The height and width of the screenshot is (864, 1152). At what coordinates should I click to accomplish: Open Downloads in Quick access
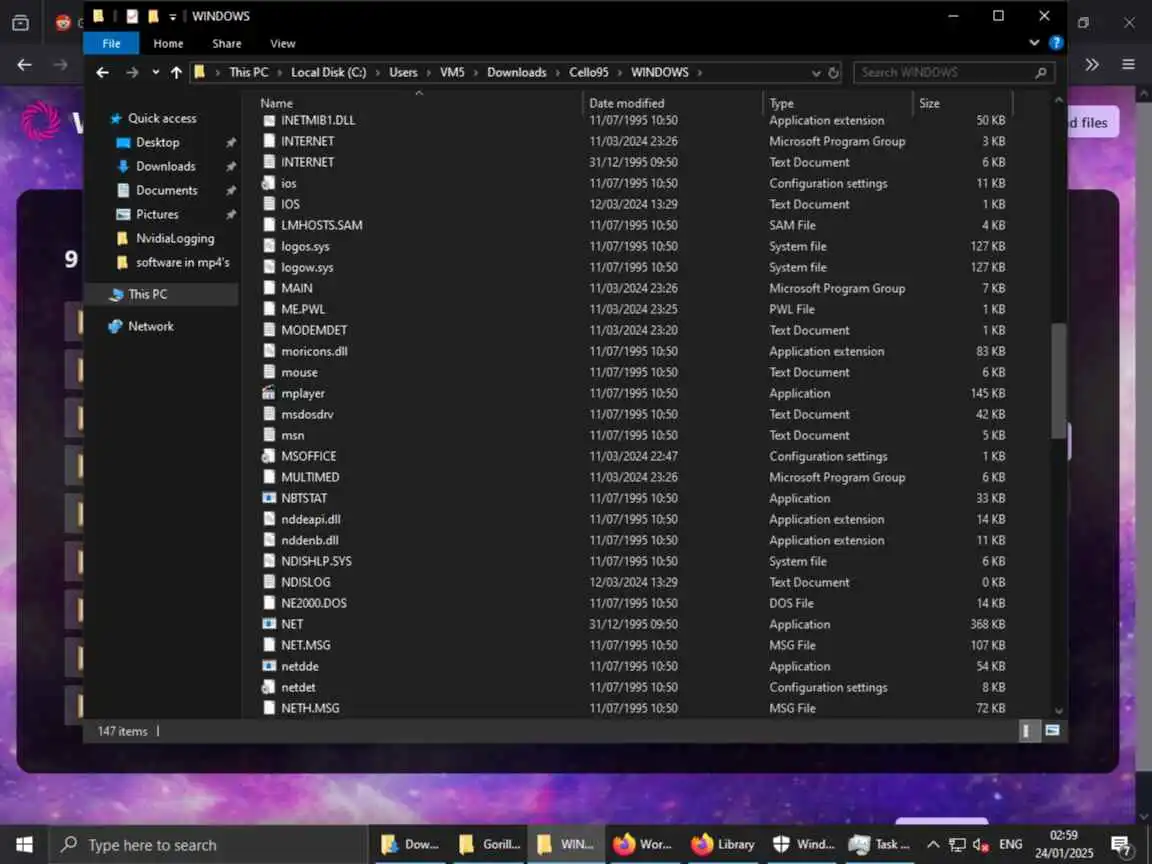[x=165, y=167]
